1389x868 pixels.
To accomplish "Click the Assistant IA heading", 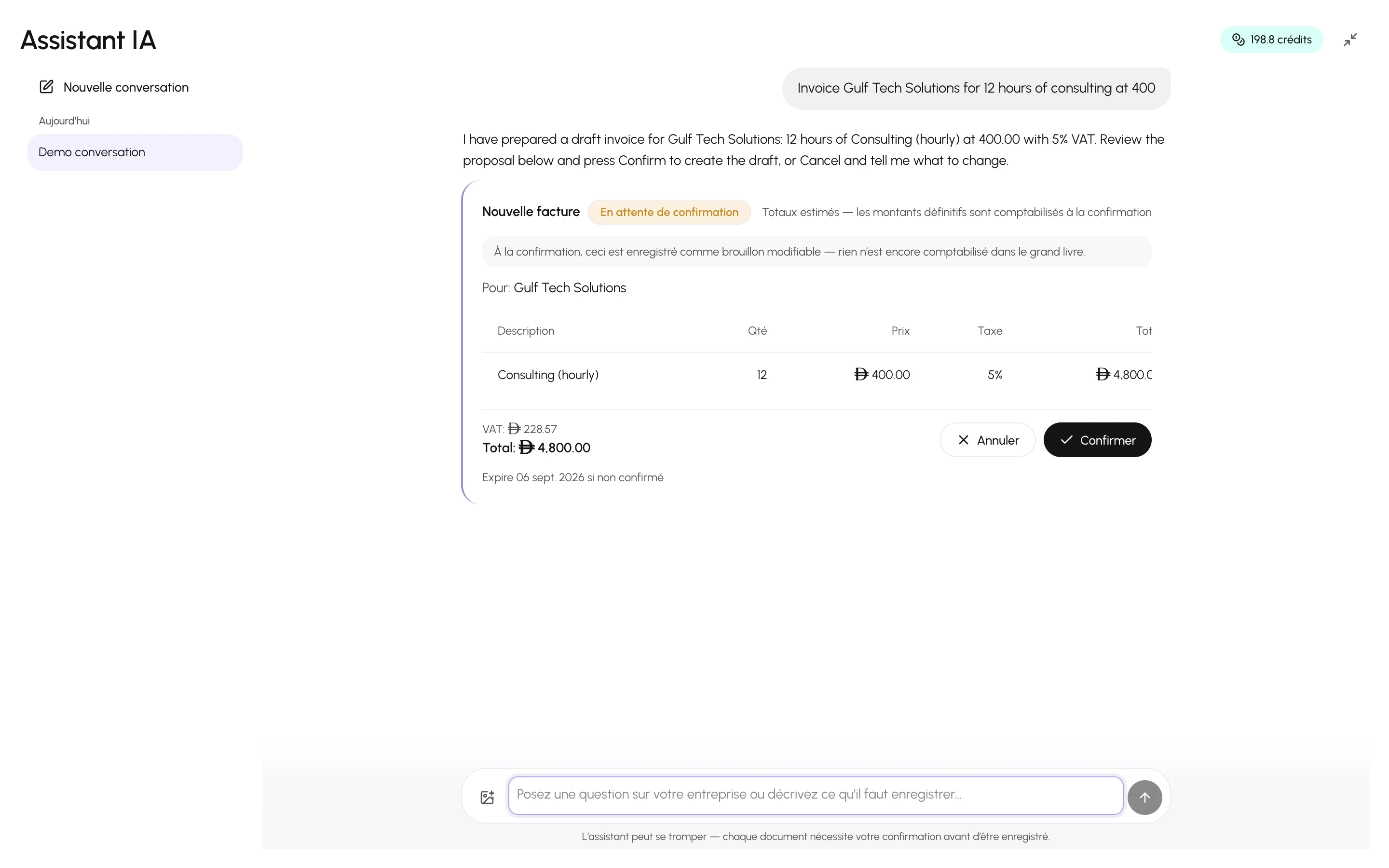I will 88,40.
